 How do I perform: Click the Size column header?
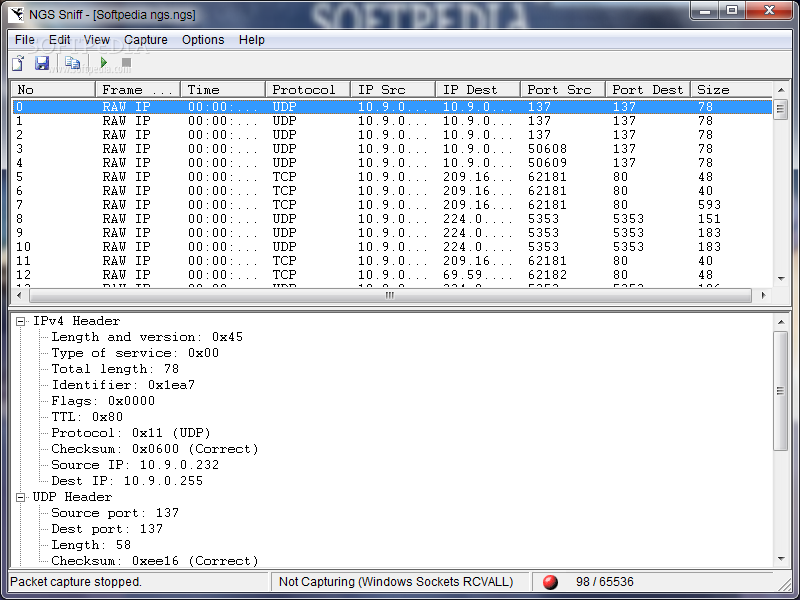(x=731, y=90)
